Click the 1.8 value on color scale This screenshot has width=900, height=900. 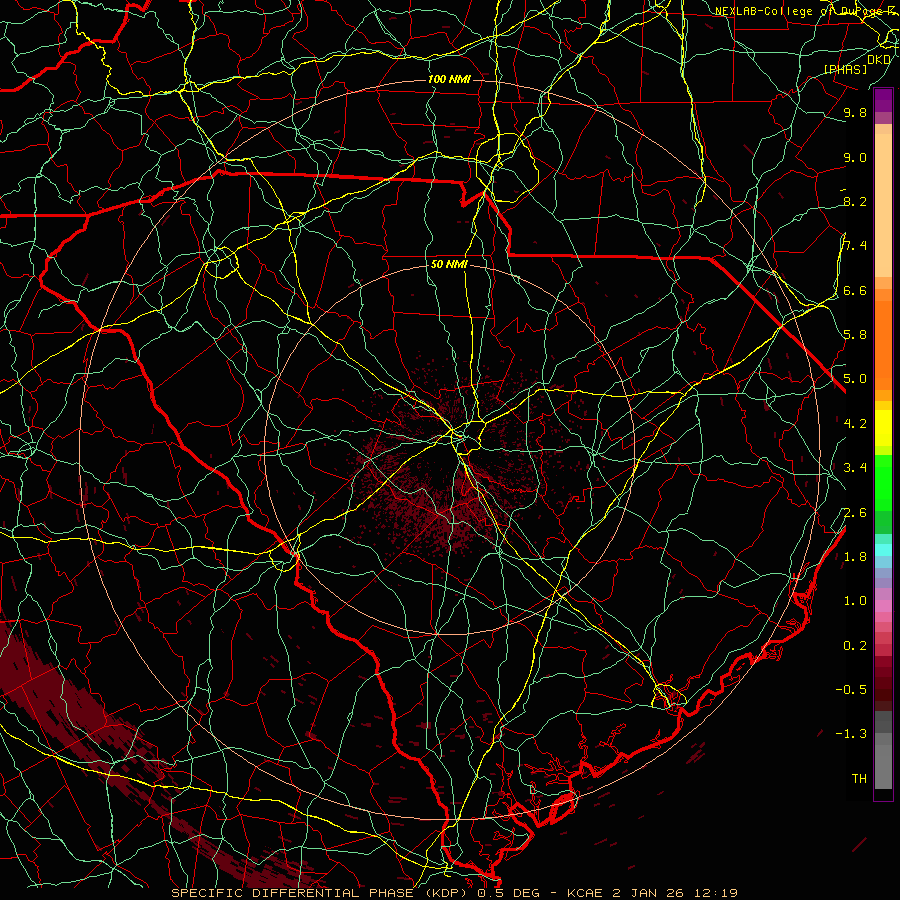[855, 557]
